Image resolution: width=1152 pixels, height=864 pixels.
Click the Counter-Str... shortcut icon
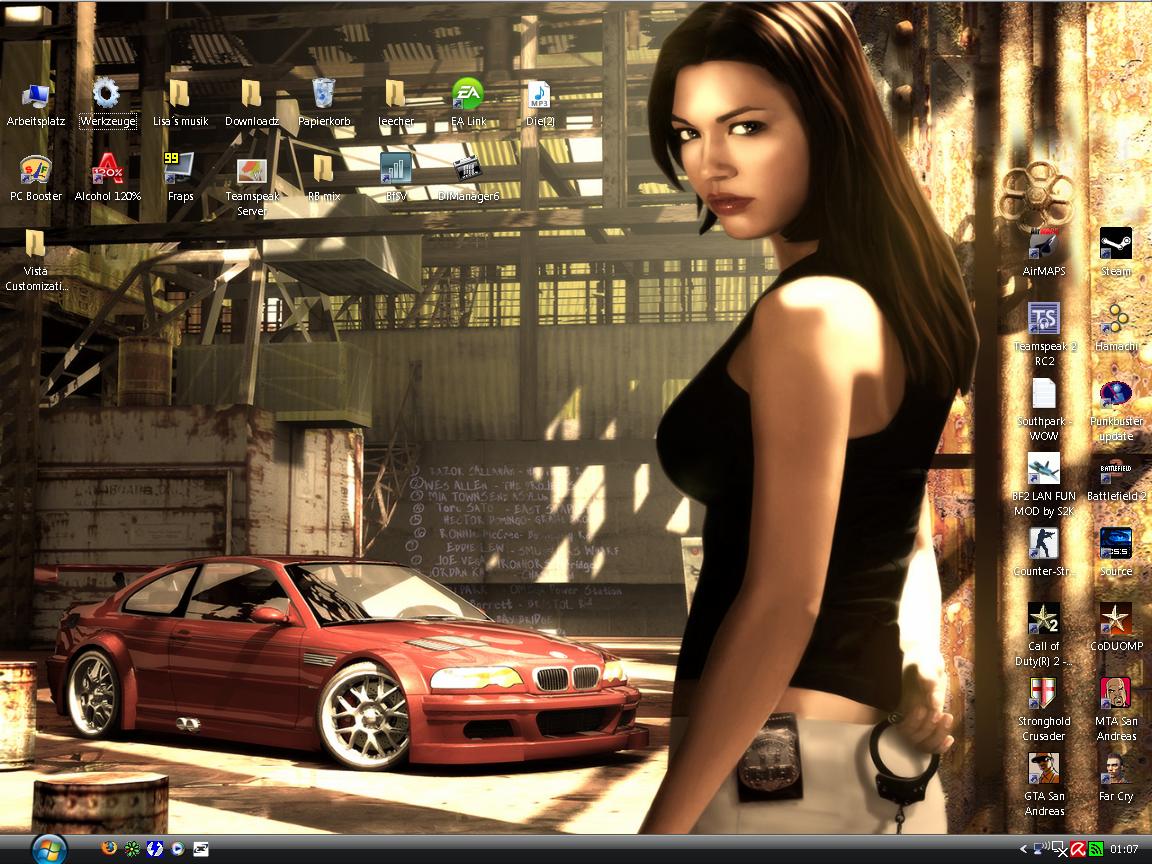click(x=1043, y=544)
